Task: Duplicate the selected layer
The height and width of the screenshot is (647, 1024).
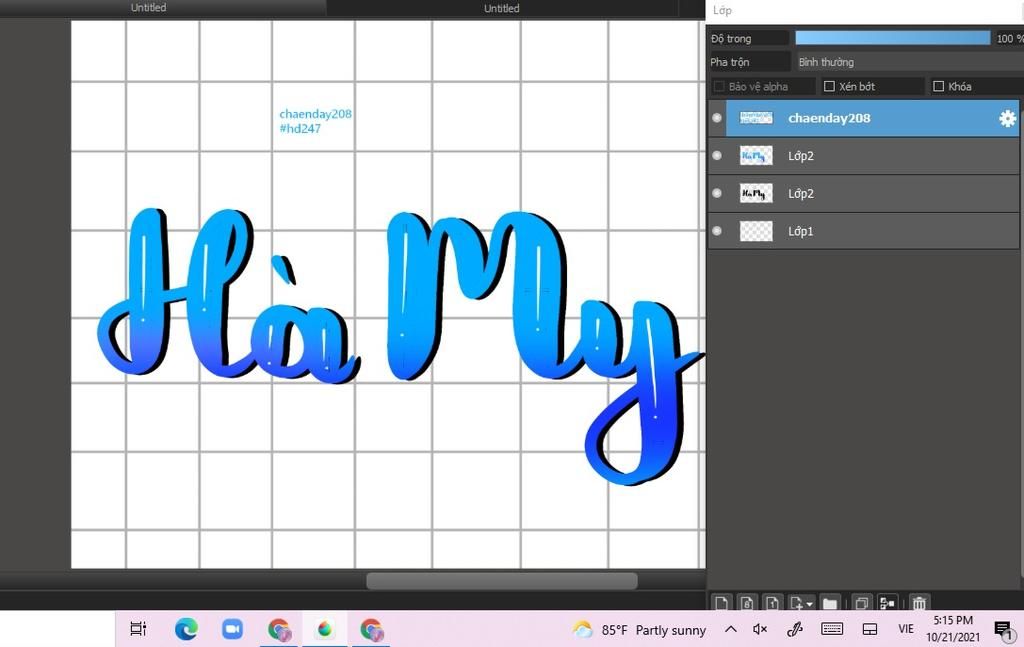Action: click(861, 603)
